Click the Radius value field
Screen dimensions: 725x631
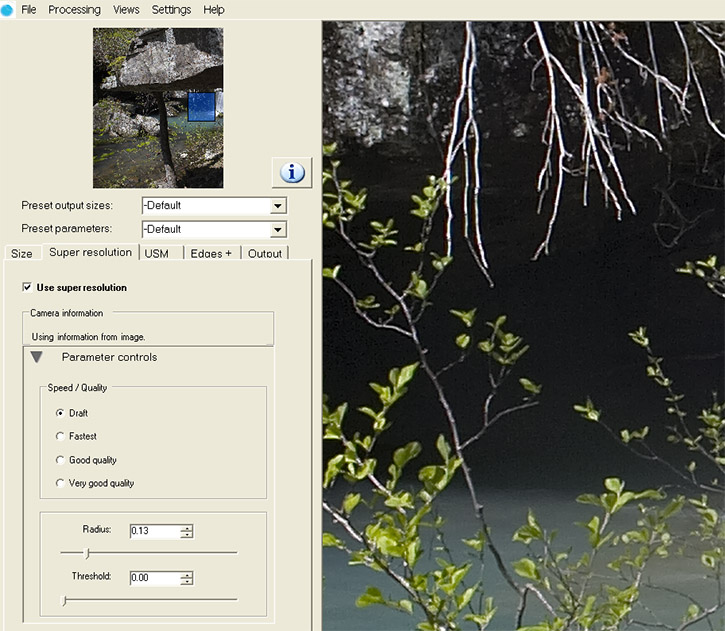coord(155,531)
